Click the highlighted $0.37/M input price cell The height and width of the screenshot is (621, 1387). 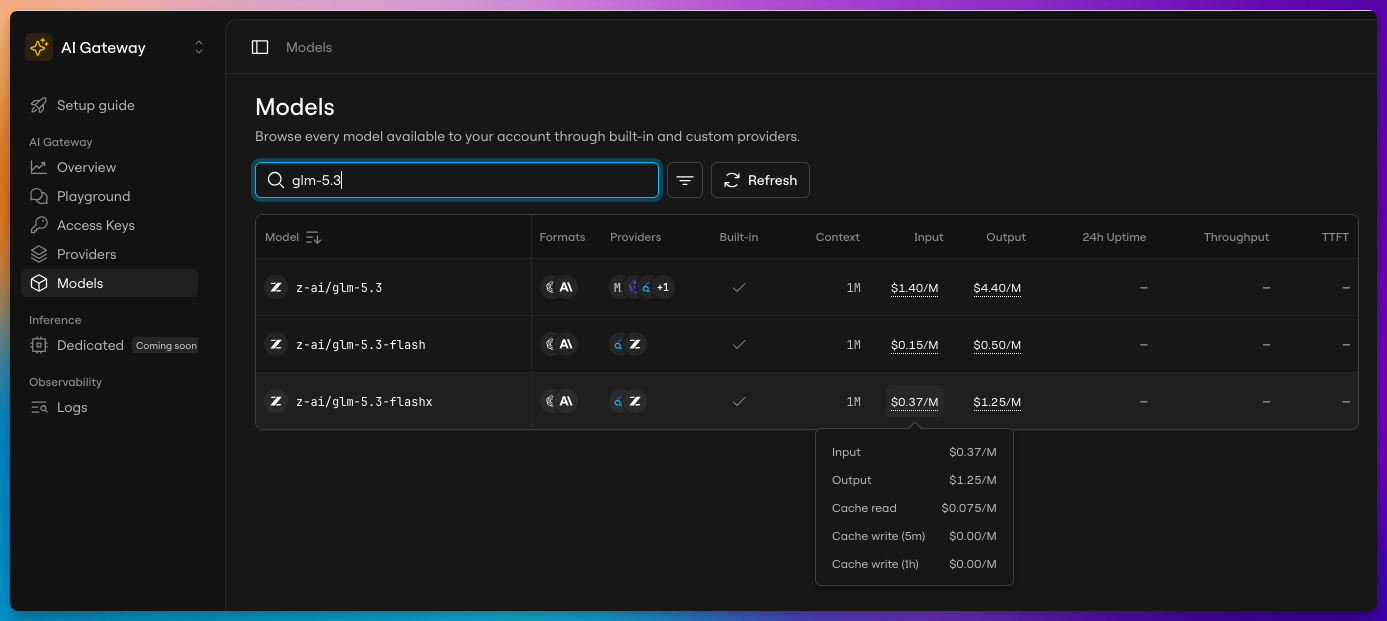tap(915, 402)
